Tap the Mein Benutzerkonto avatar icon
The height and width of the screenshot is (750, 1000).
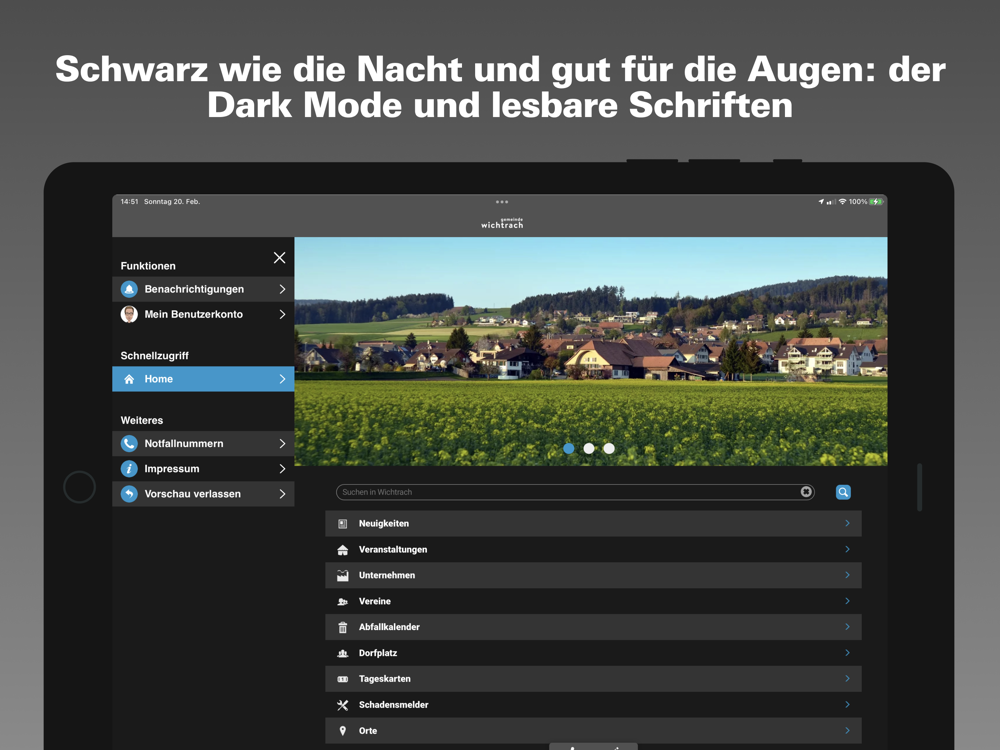pos(129,314)
